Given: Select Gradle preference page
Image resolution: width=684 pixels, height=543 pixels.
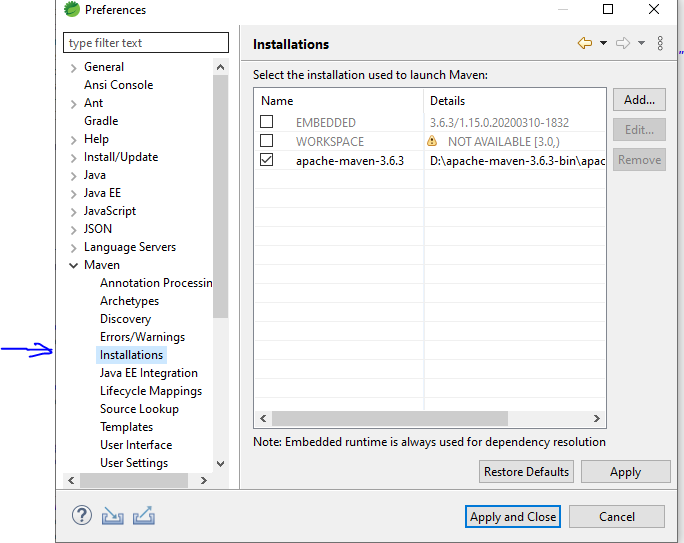Looking at the screenshot, I should click(101, 121).
